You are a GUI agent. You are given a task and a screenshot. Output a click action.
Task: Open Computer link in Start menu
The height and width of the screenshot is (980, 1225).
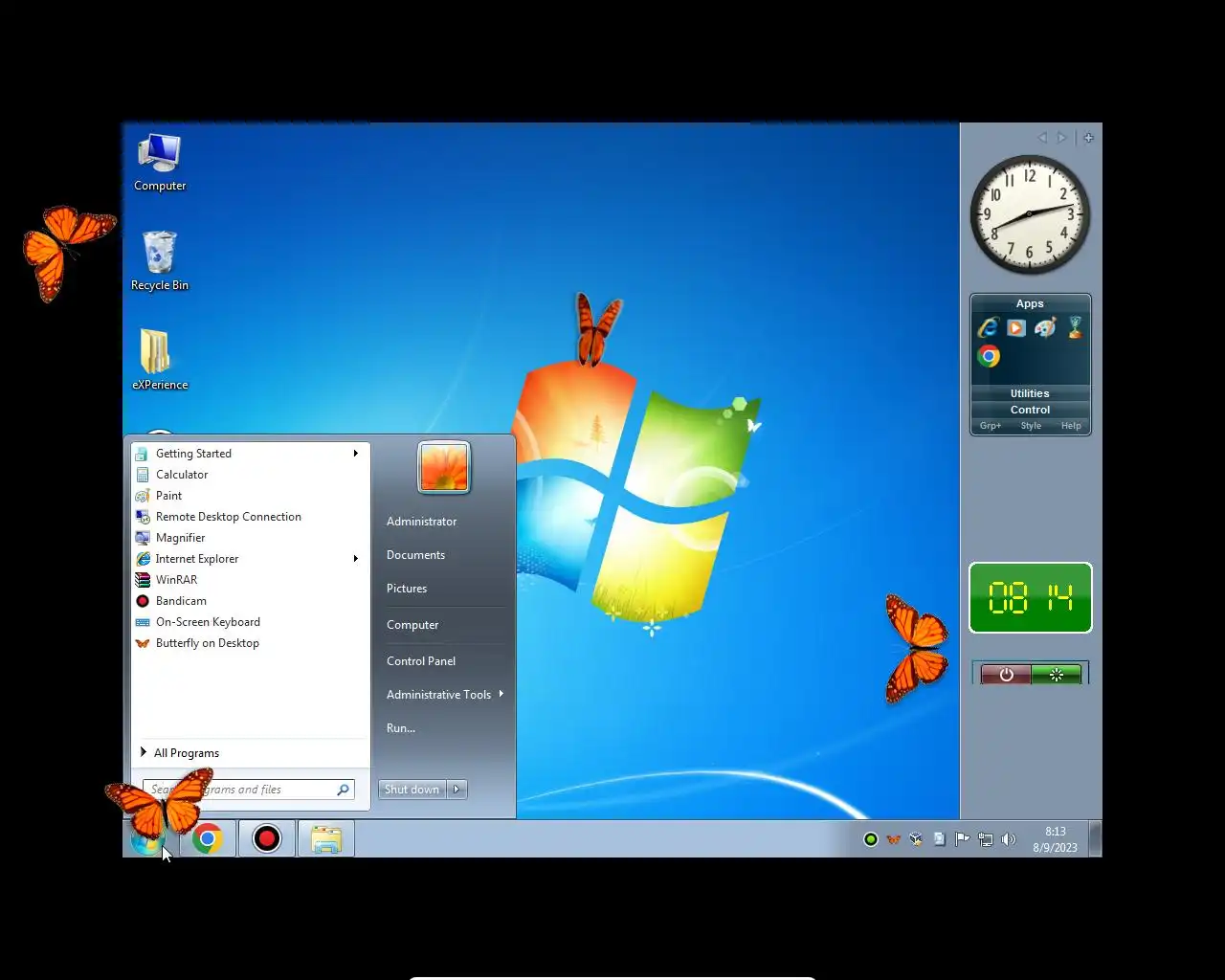[443, 625]
